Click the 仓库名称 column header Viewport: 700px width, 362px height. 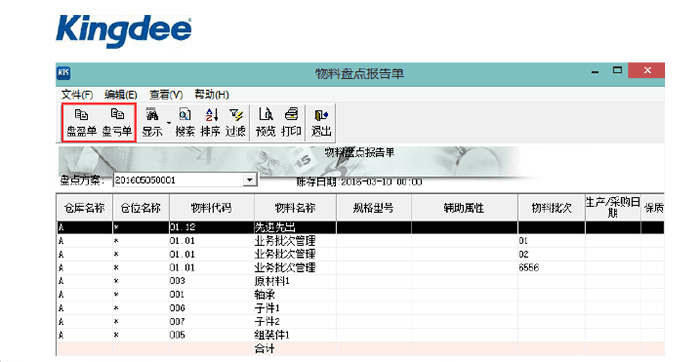84,208
